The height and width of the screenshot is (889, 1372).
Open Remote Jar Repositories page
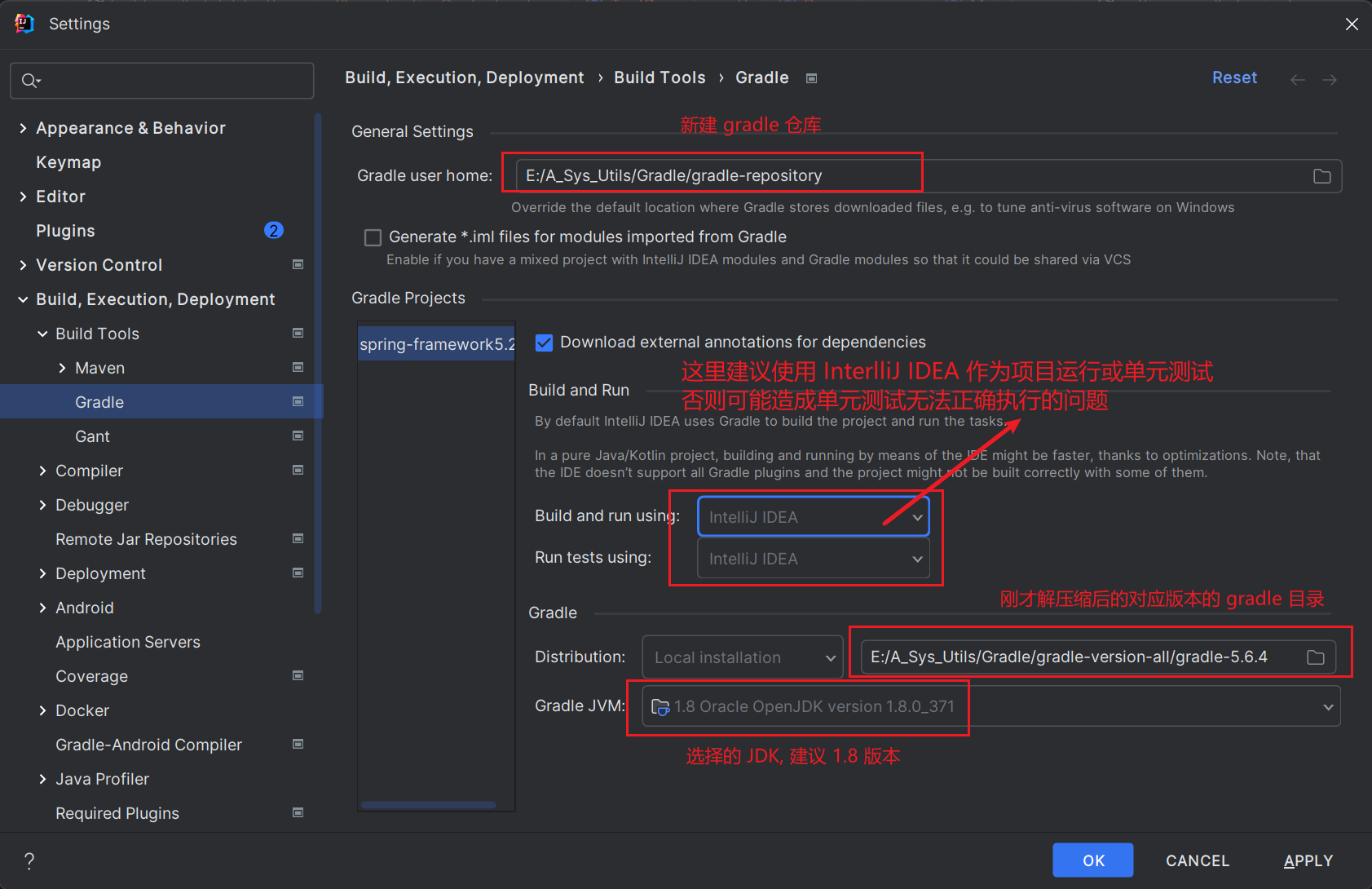pyautogui.click(x=146, y=539)
